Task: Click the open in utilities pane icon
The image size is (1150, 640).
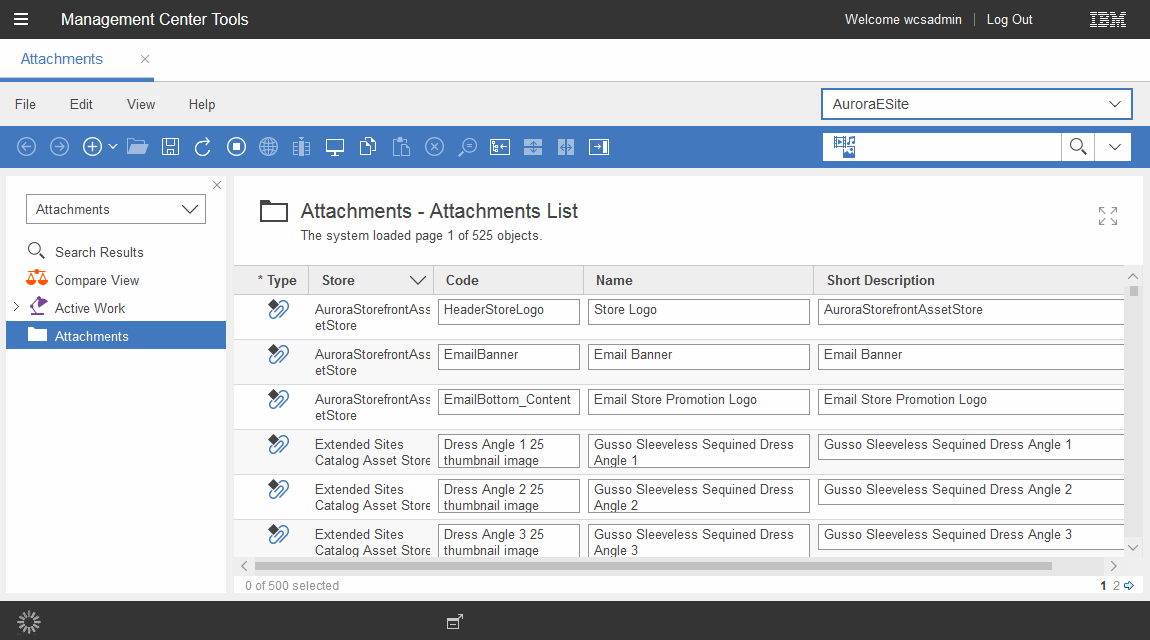Action: (599, 147)
